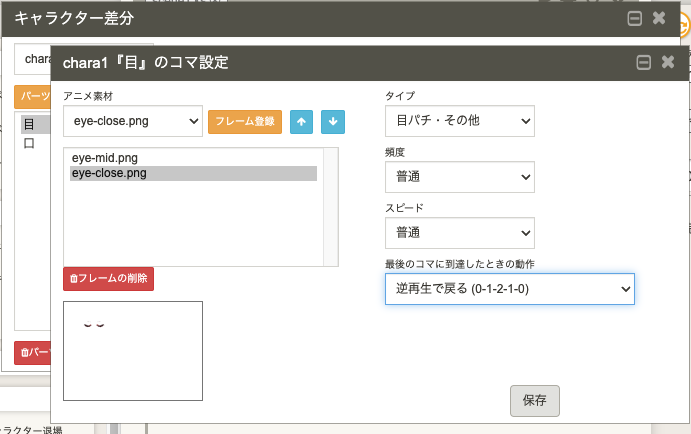This screenshot has width=691, height=434.
Task: Close the chara1『目』のコマ設定 dialog
Action: (667, 63)
